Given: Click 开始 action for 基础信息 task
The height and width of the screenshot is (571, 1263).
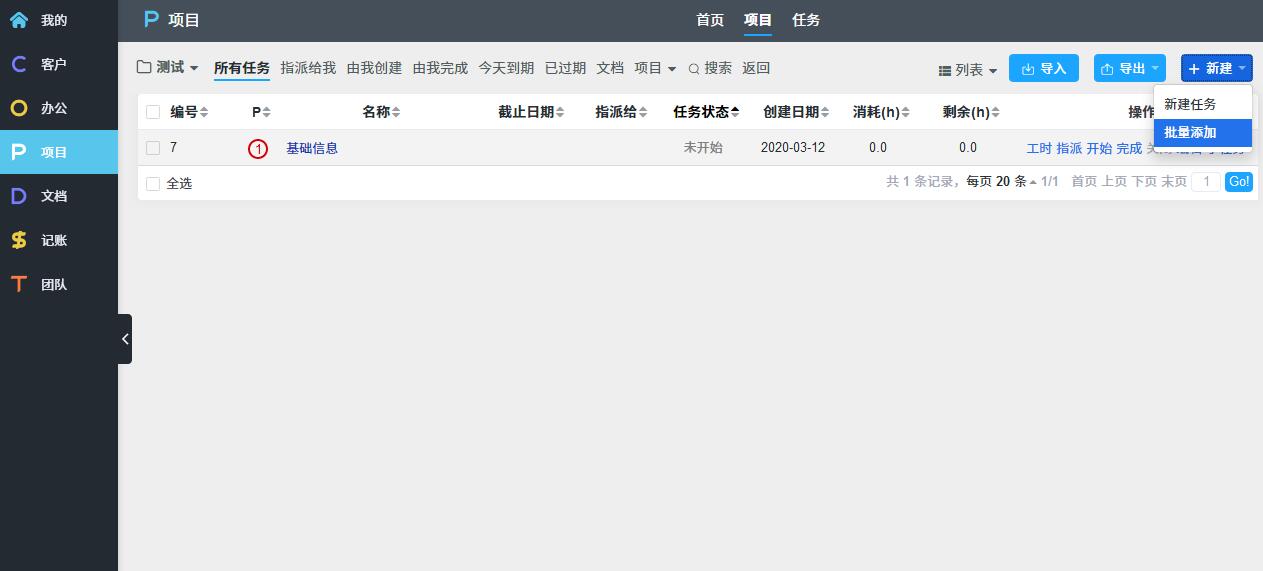Looking at the screenshot, I should click(1099, 148).
